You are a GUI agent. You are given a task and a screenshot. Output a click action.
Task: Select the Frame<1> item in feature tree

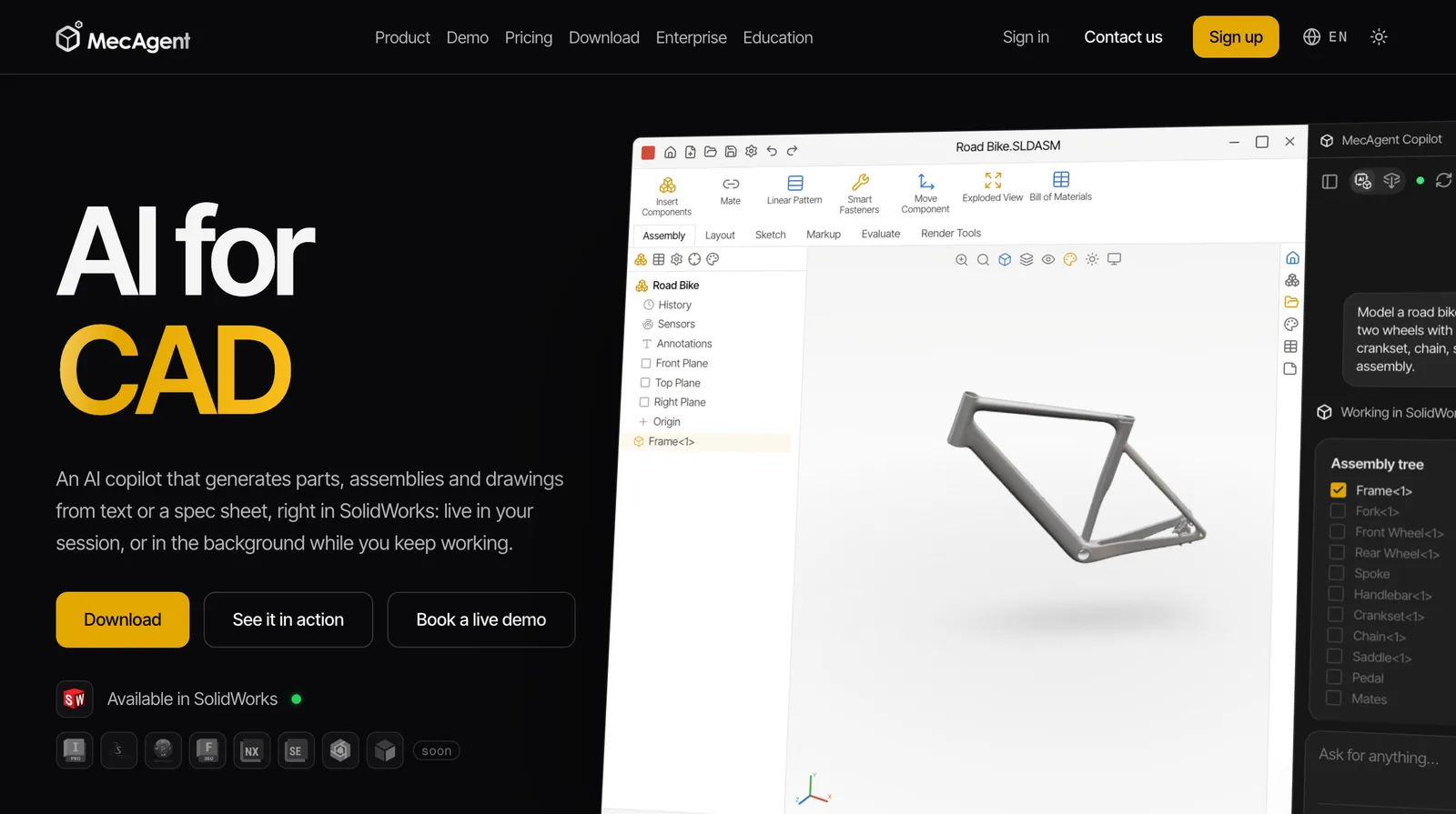707,442
